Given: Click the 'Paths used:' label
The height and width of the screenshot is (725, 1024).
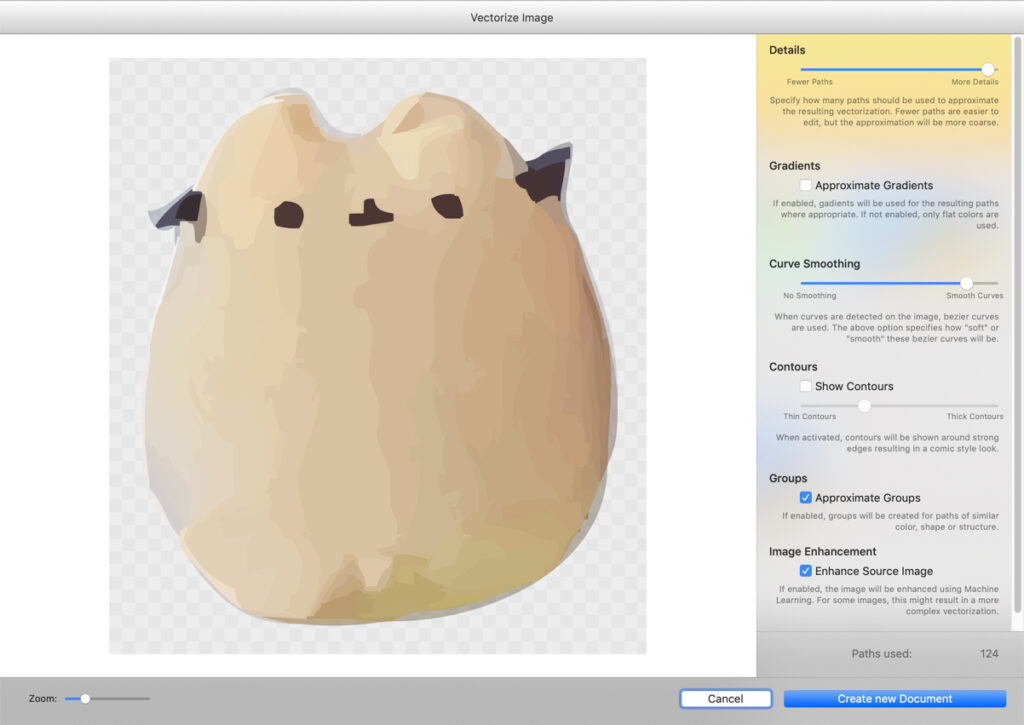Looking at the screenshot, I should 882,654.
